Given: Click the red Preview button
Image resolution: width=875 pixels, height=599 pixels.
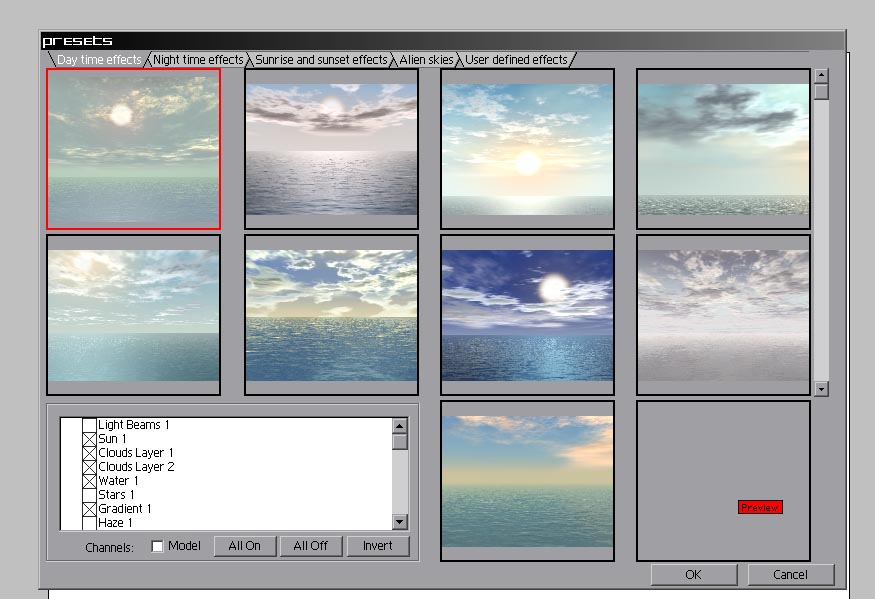Looking at the screenshot, I should pos(760,507).
